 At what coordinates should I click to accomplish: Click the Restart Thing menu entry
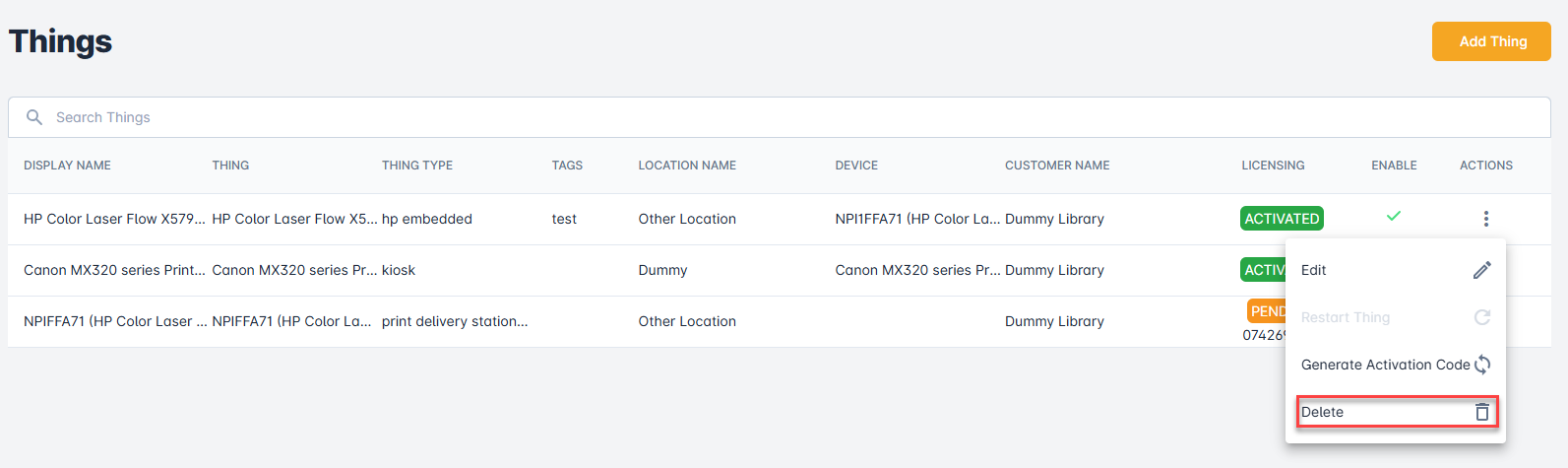pyautogui.click(x=1345, y=317)
